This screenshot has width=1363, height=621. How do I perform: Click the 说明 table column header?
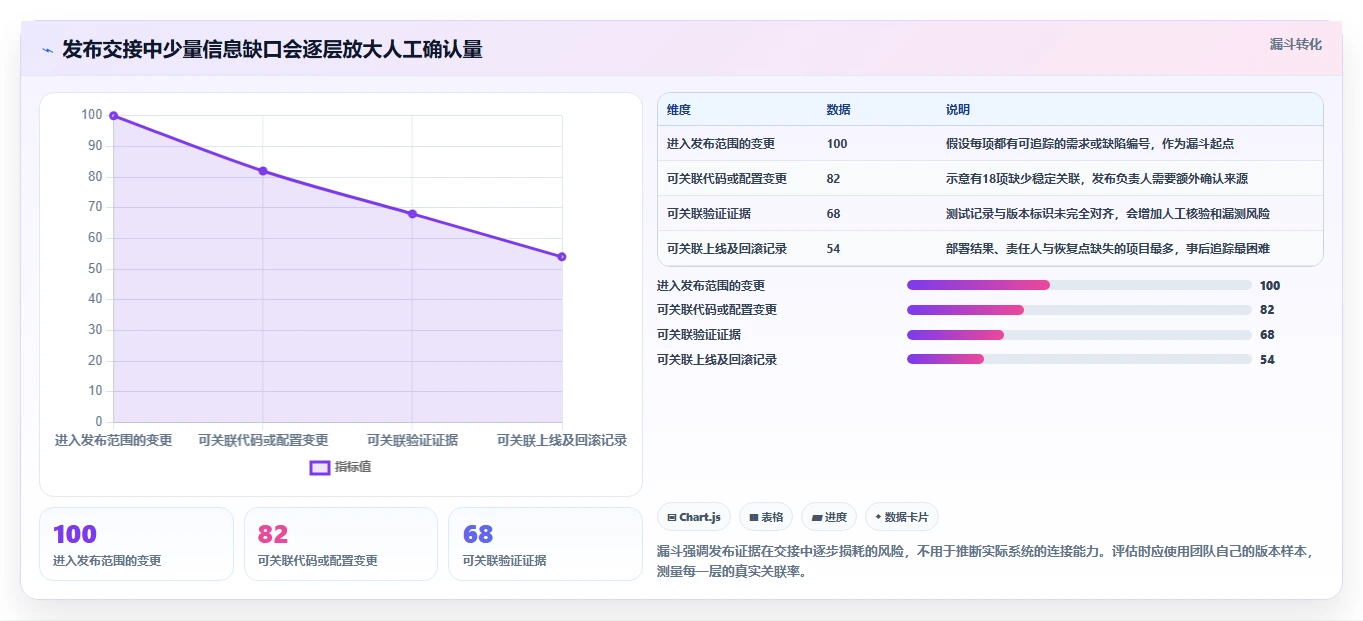point(958,110)
